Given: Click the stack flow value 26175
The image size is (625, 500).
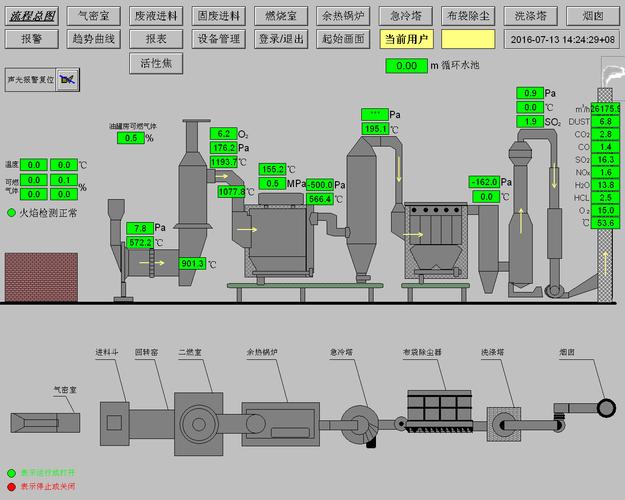Looking at the screenshot, I should [x=605, y=108].
